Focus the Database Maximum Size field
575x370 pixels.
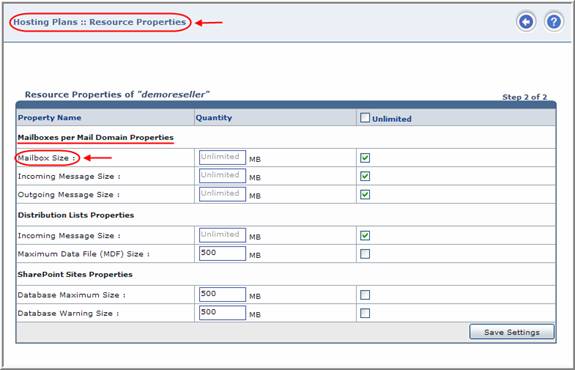point(222,294)
